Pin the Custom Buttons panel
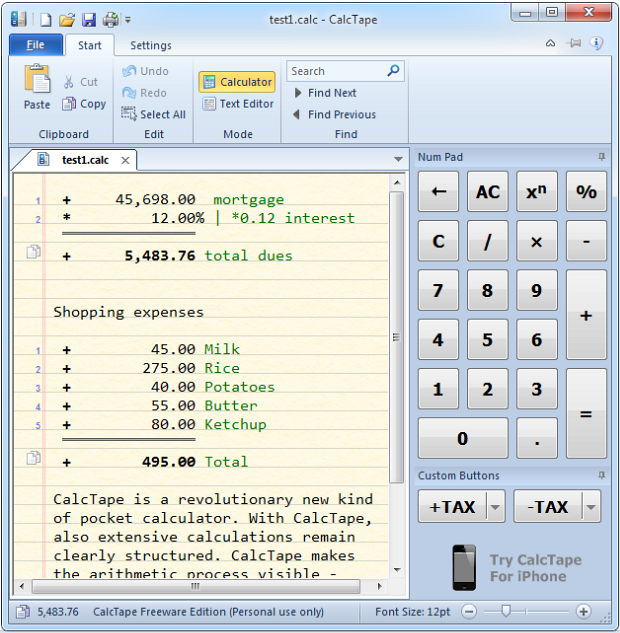620x633 pixels. (601, 475)
